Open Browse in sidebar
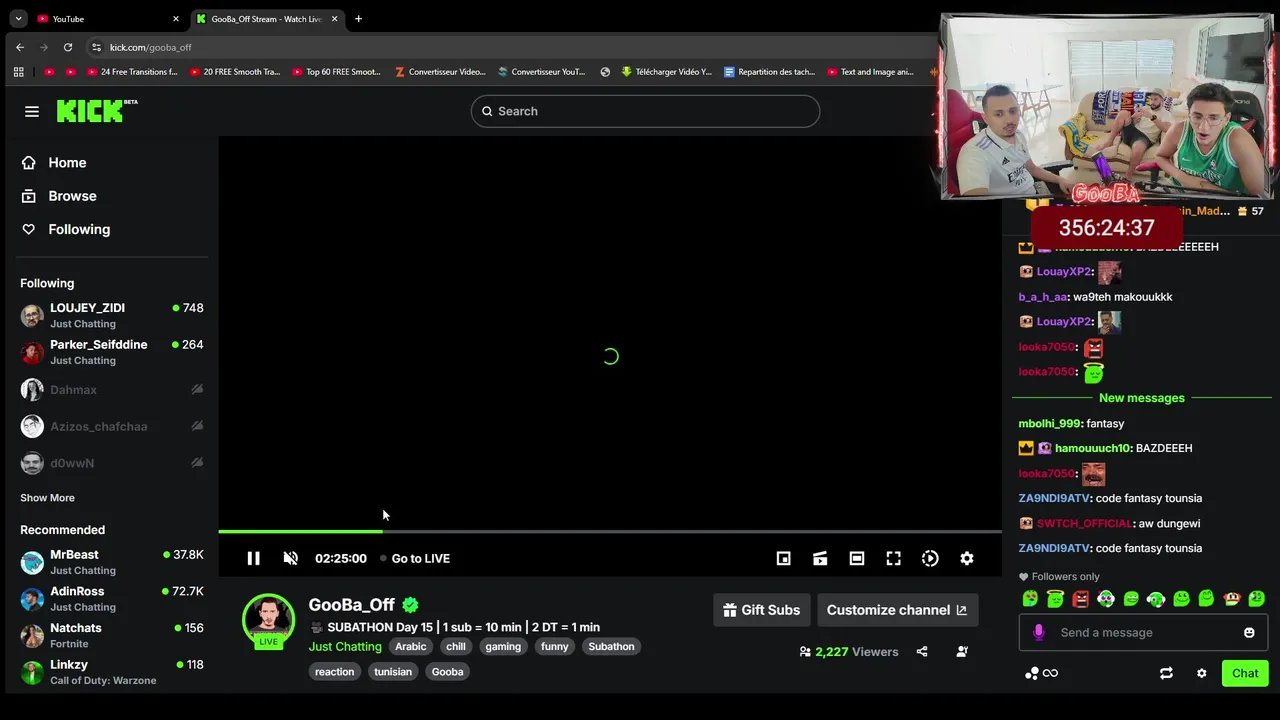The height and width of the screenshot is (720, 1280). coord(72,196)
